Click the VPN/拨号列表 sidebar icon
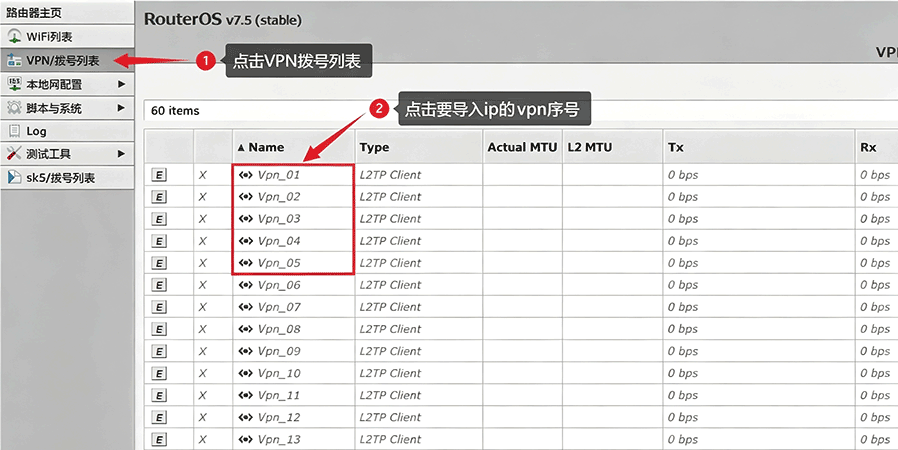898x450 pixels. (x=14, y=60)
